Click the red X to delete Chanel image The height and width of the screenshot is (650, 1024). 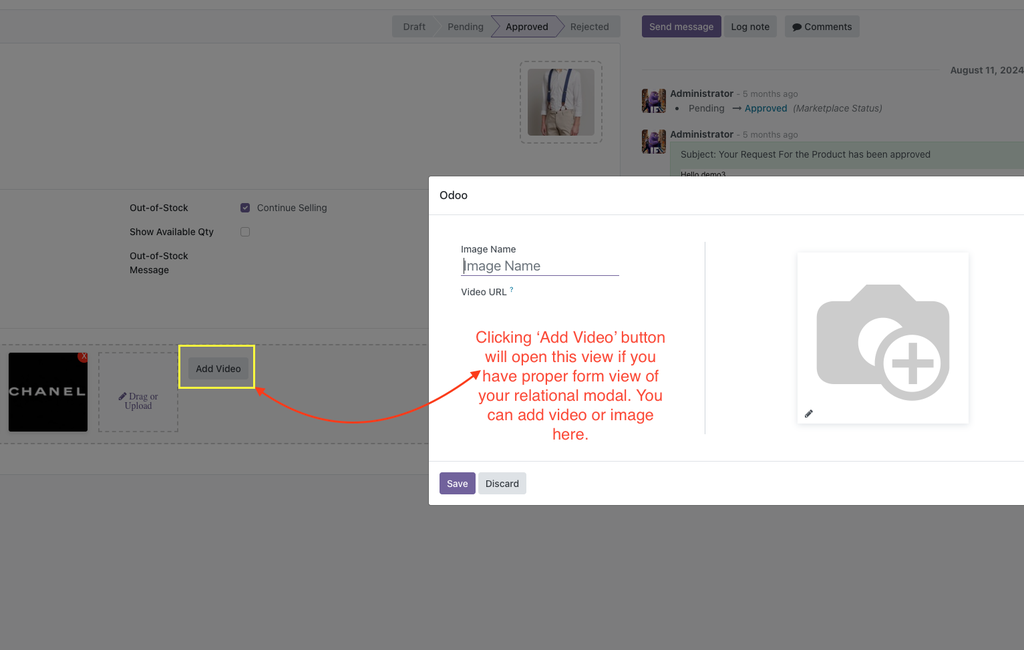[x=82, y=356]
